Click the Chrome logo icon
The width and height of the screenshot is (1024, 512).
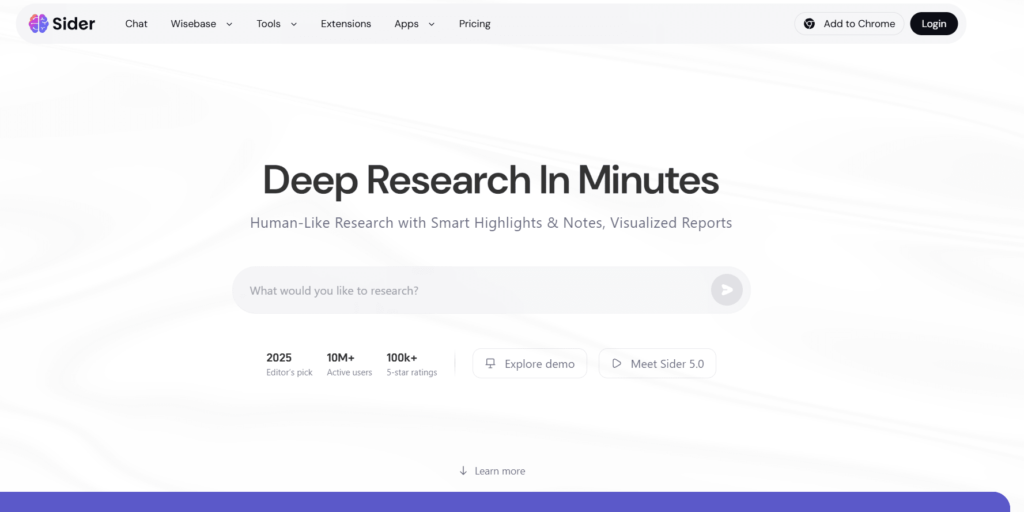(810, 24)
